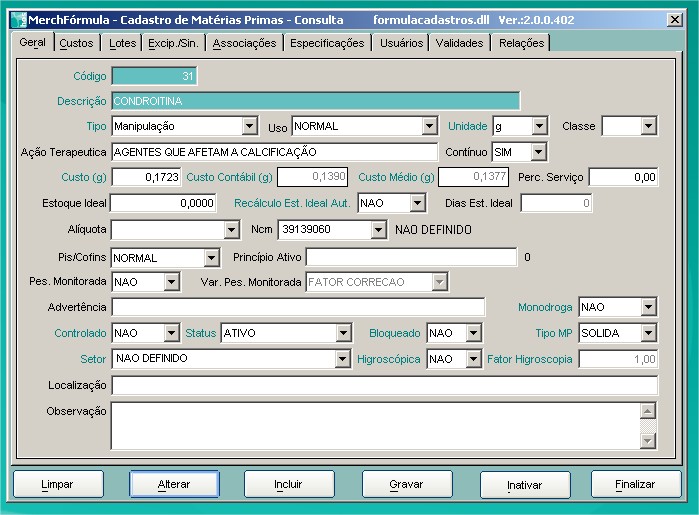
Task: Open the Custos tab
Action: click(76, 43)
